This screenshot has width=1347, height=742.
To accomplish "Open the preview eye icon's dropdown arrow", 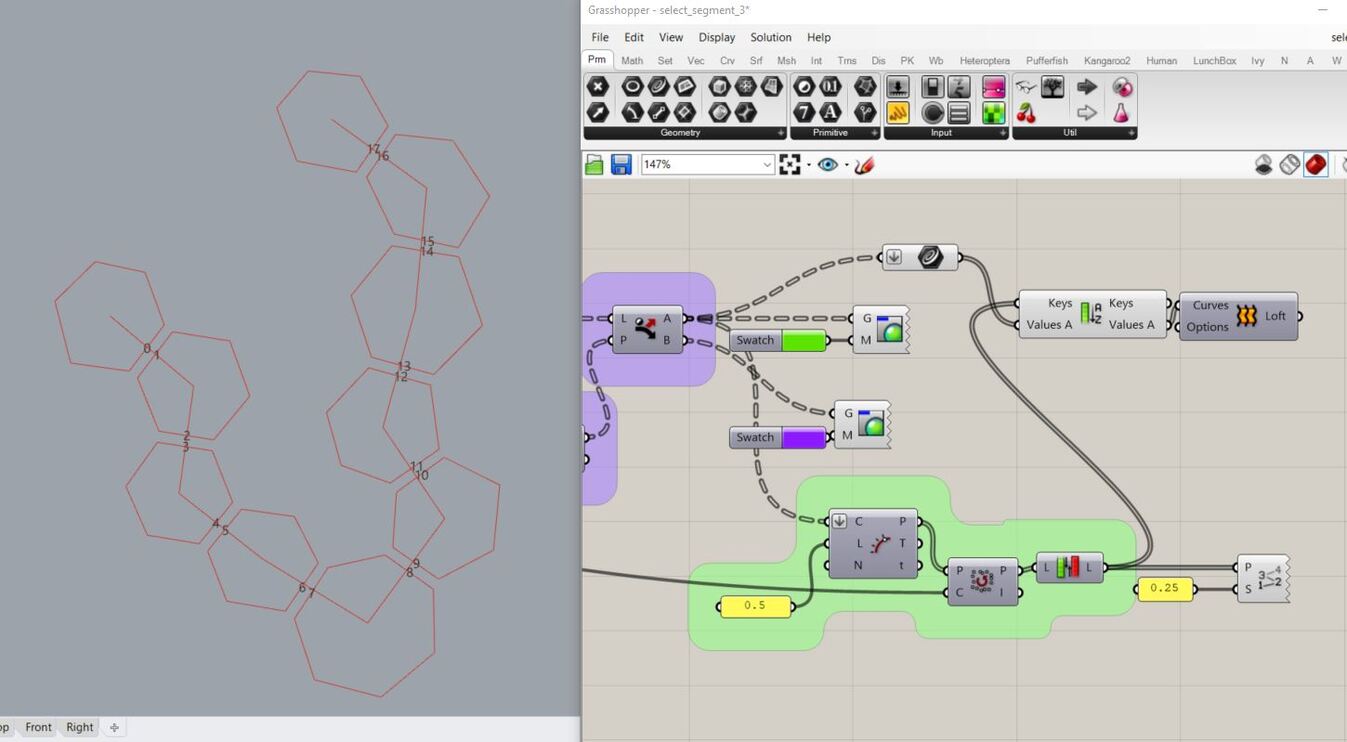I will click(846, 164).
